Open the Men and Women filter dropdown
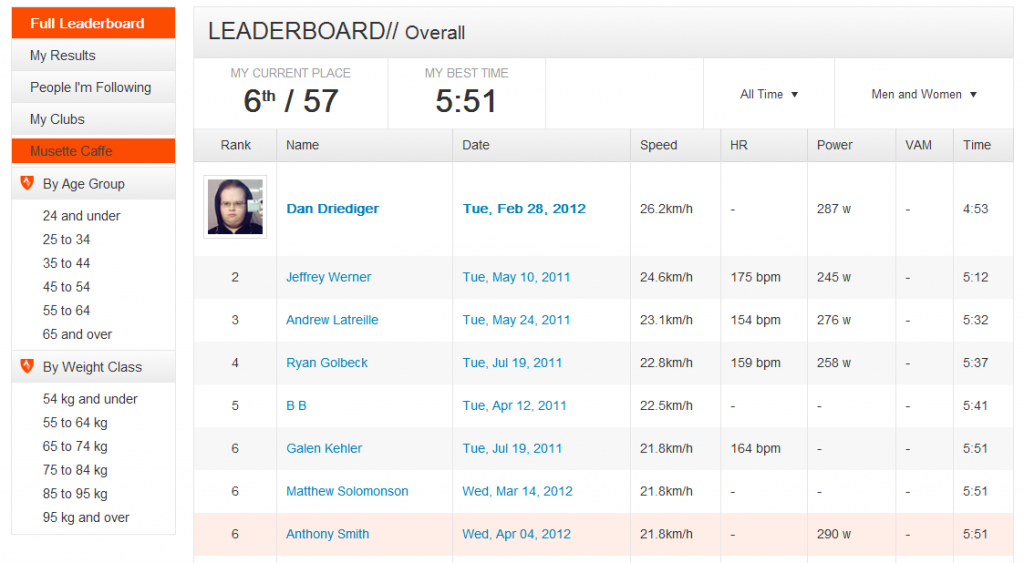 (923, 94)
